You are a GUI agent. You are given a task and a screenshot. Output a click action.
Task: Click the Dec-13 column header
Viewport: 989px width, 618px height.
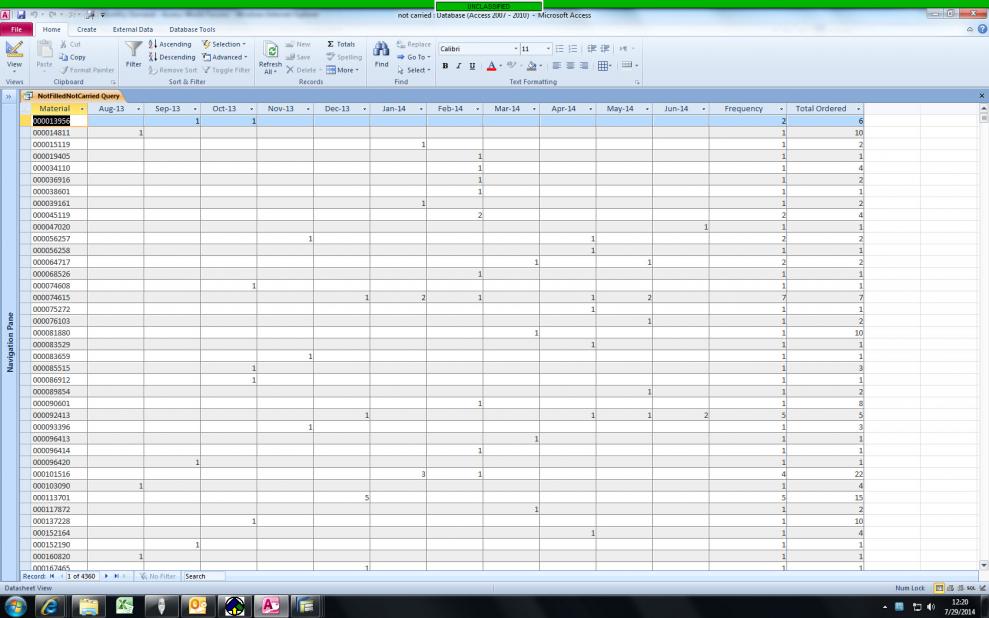point(341,108)
